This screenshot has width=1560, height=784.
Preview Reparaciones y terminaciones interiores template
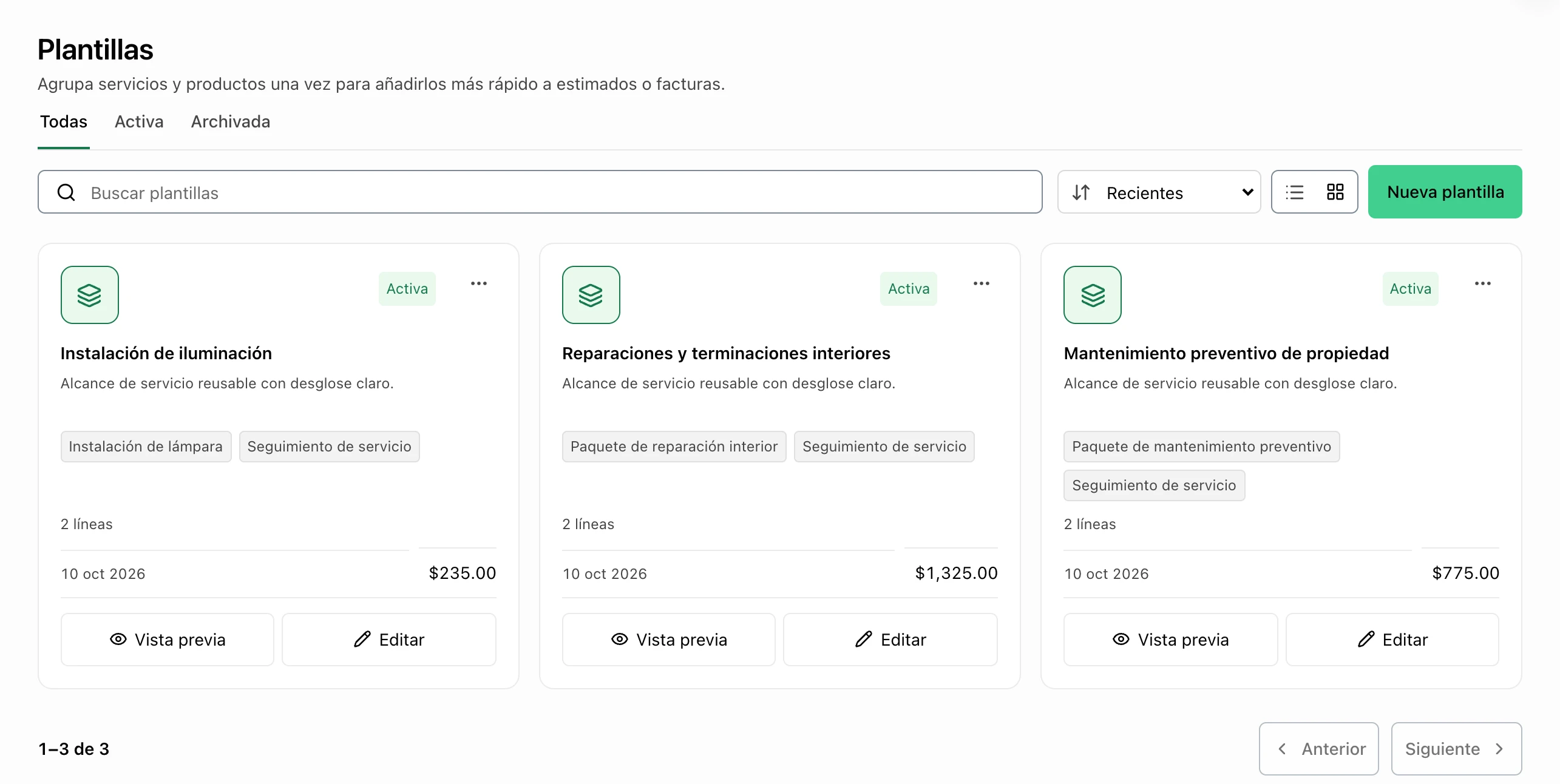669,640
